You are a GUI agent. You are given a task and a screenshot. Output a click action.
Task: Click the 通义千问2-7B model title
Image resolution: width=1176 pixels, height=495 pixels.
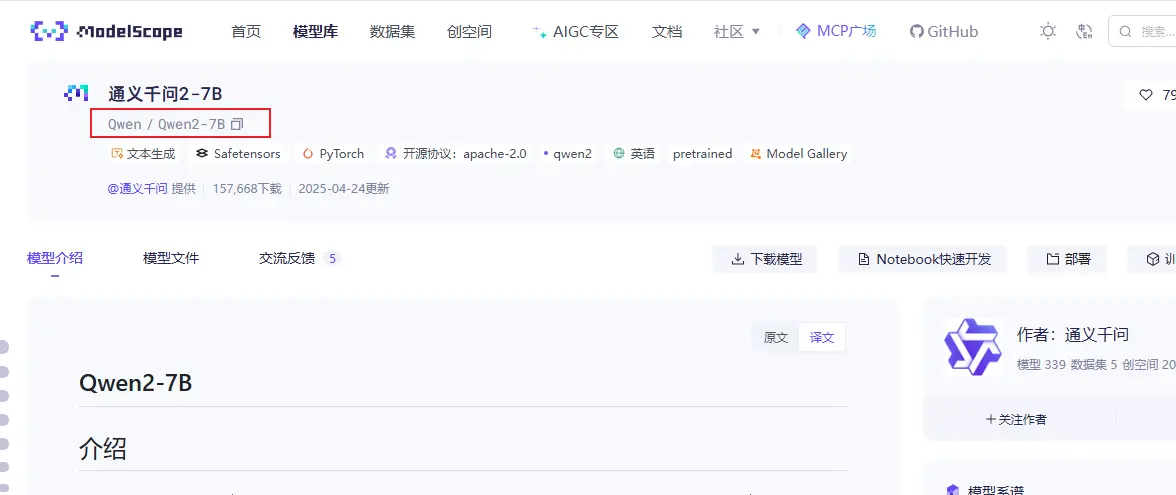(165, 94)
